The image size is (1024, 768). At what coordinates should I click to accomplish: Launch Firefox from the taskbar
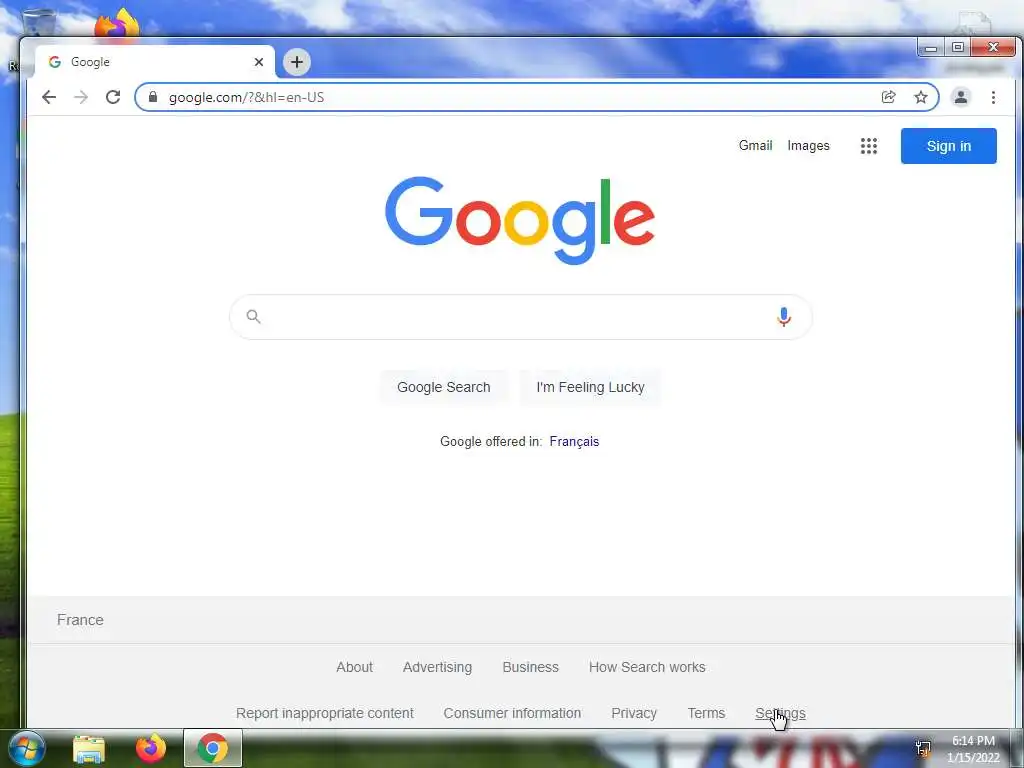pyautogui.click(x=151, y=748)
